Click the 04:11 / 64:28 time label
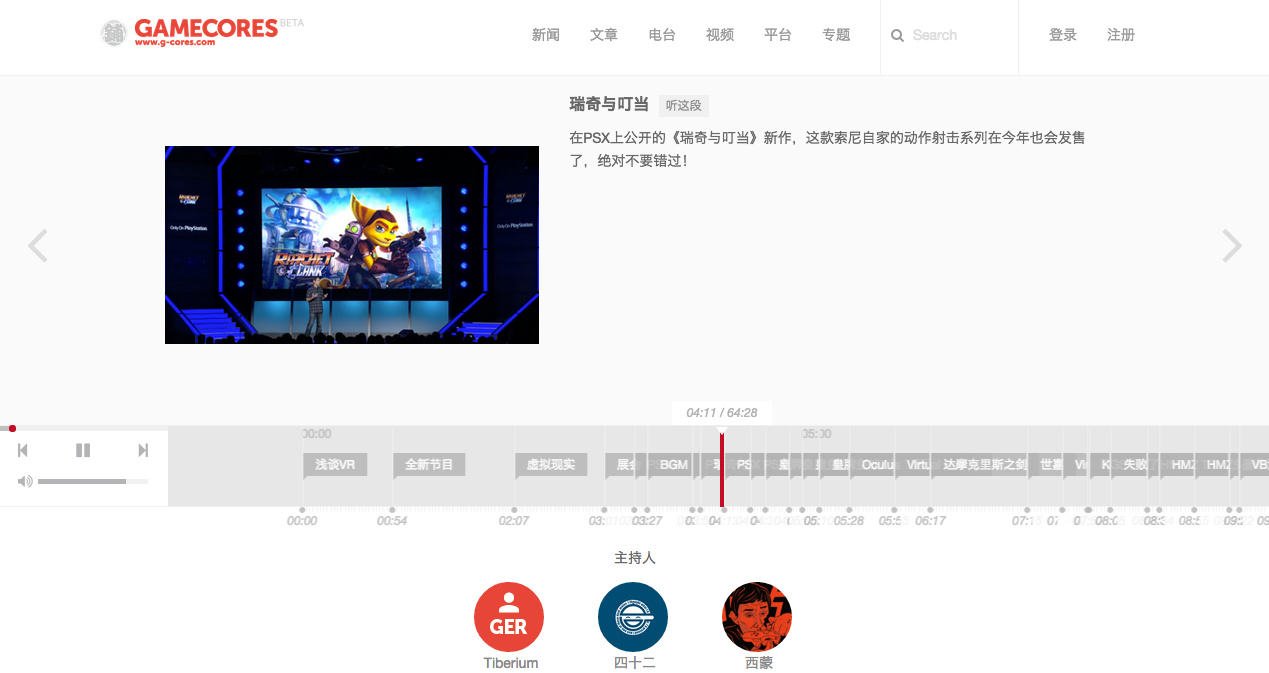This screenshot has height=673, width=1269. click(x=722, y=413)
